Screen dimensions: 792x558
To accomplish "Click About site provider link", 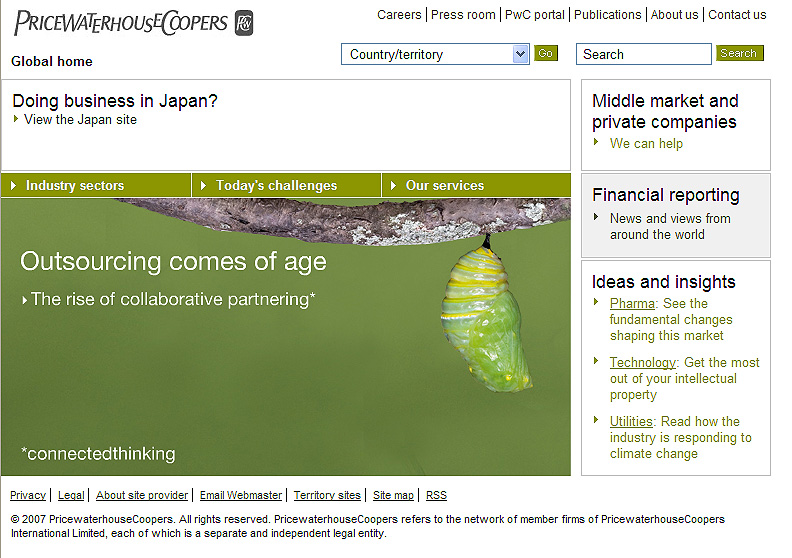I will [142, 495].
